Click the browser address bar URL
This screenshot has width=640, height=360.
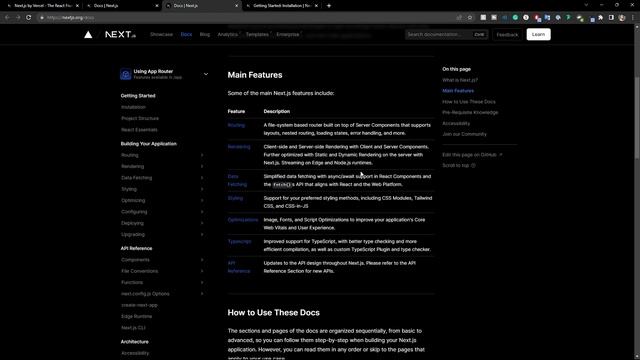(70, 18)
